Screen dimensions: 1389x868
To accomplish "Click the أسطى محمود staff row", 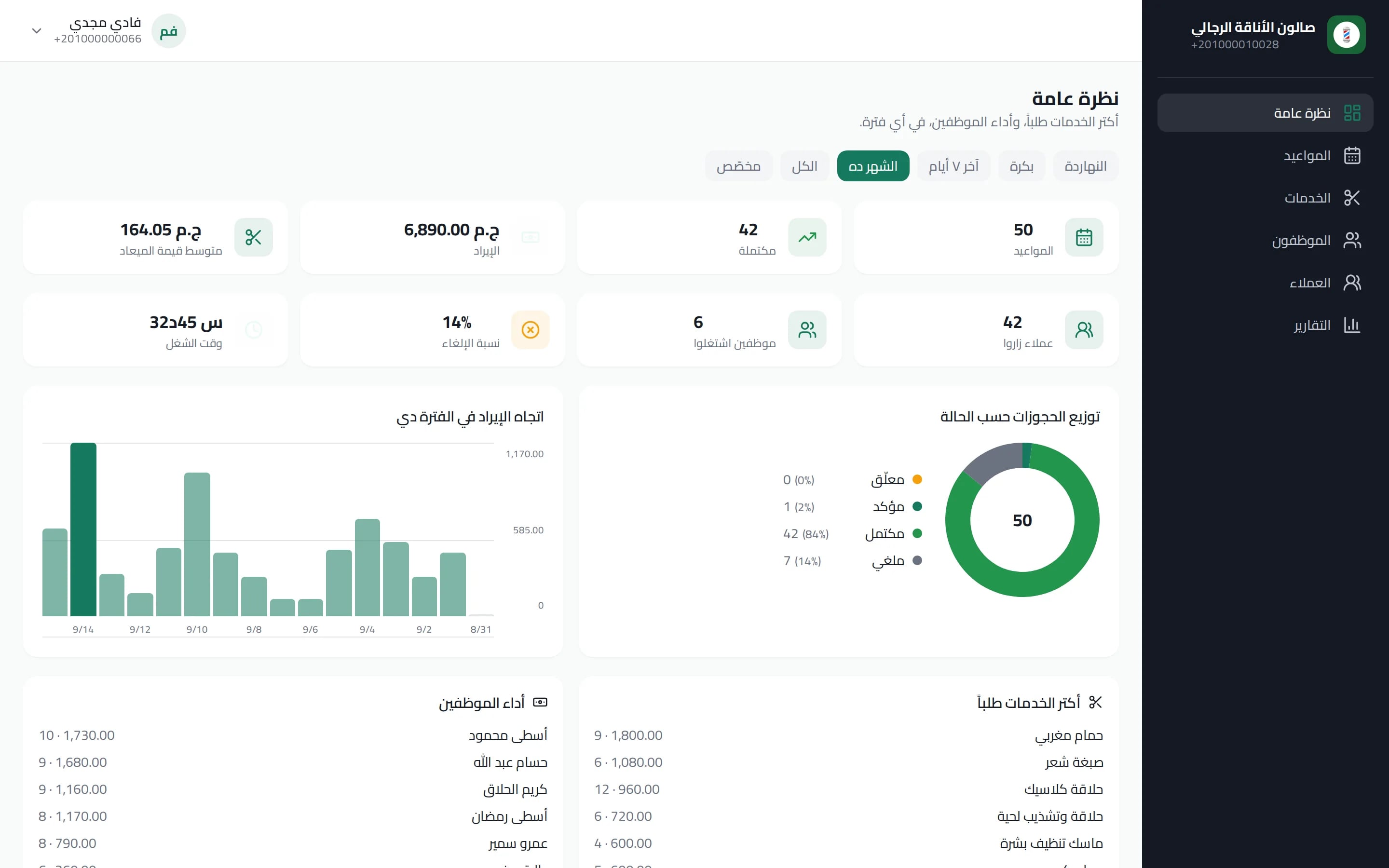I will (293, 735).
